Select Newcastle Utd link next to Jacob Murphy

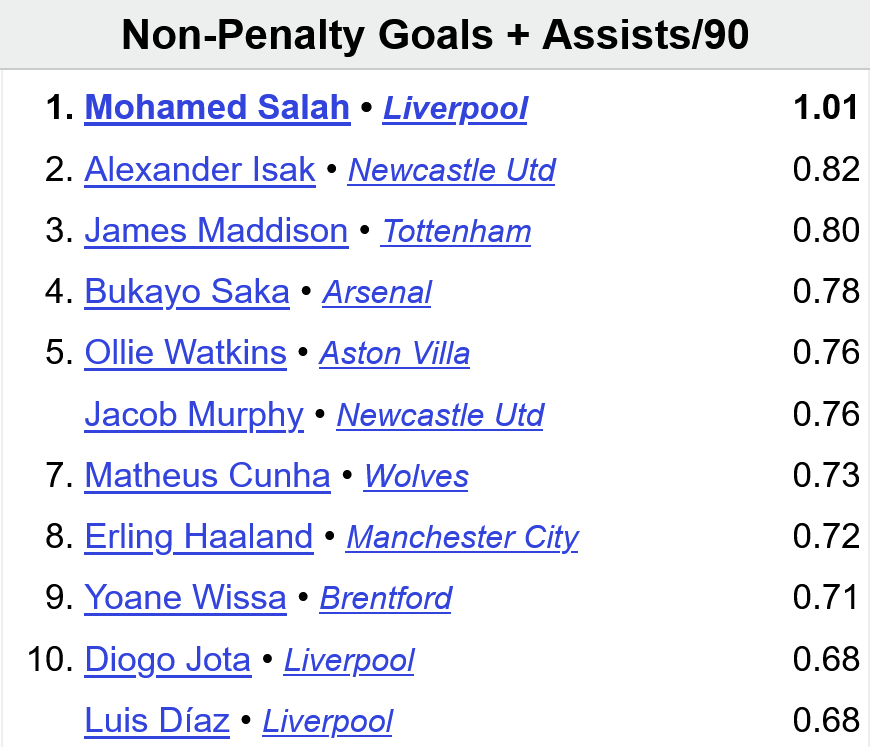441,415
